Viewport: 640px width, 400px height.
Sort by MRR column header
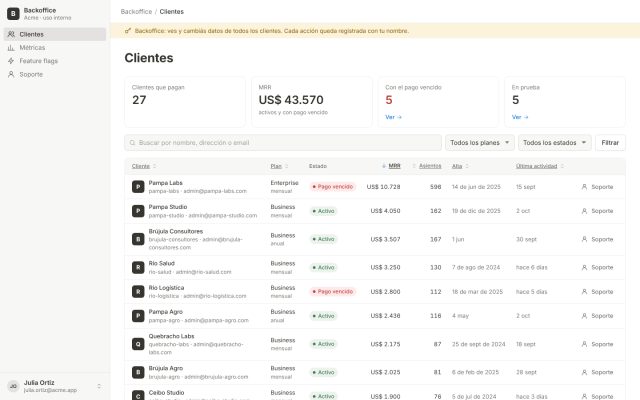391,166
